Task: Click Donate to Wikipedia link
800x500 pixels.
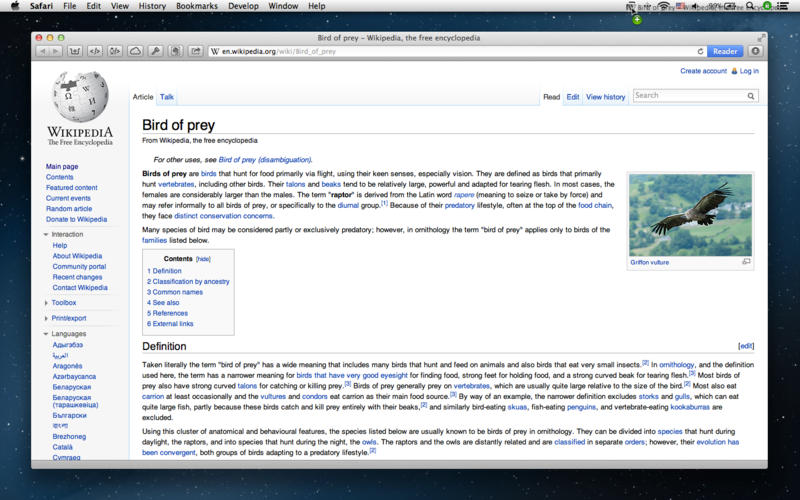Action: tap(77, 219)
